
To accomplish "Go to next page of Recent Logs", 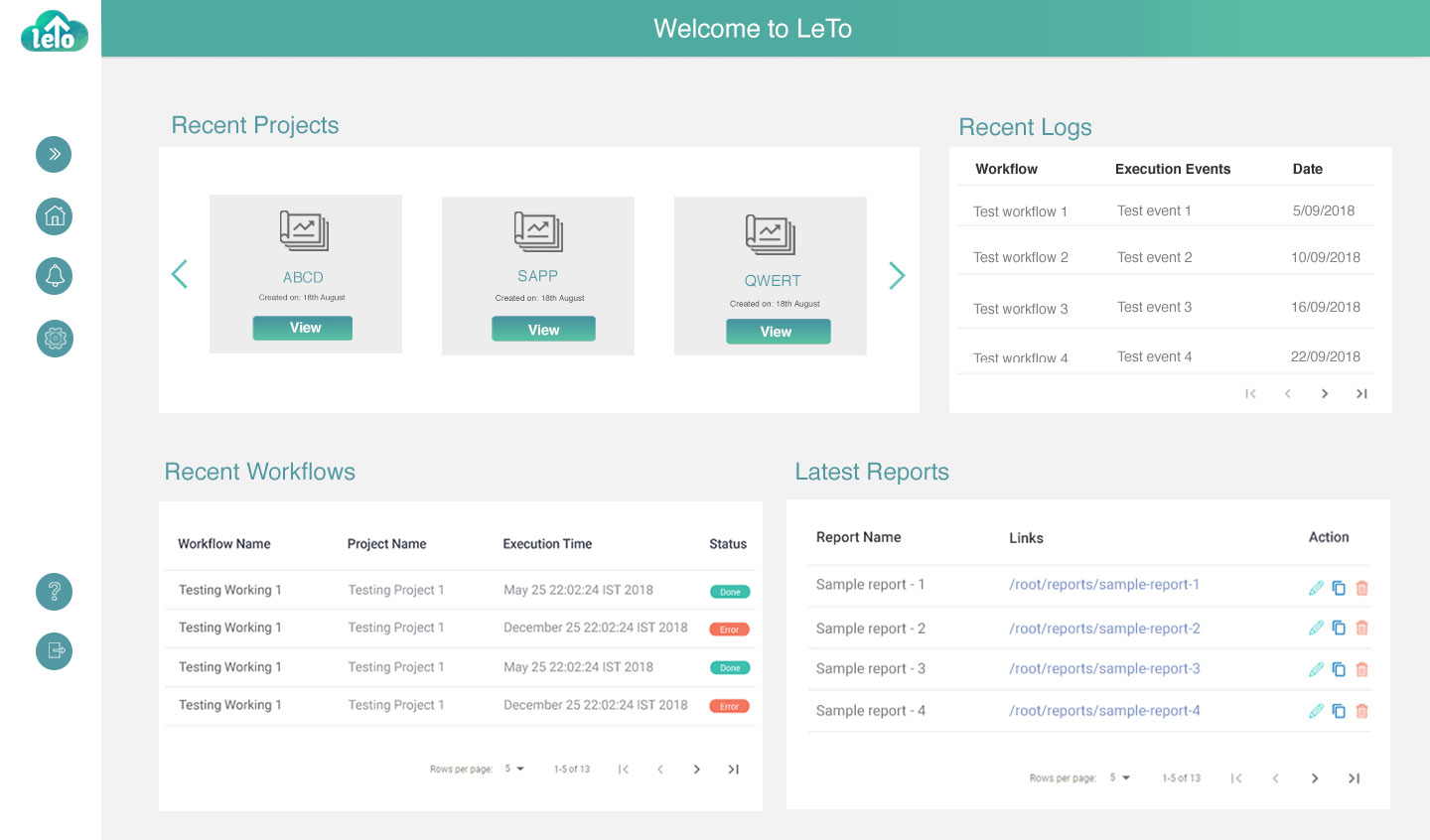I will (x=1325, y=394).
